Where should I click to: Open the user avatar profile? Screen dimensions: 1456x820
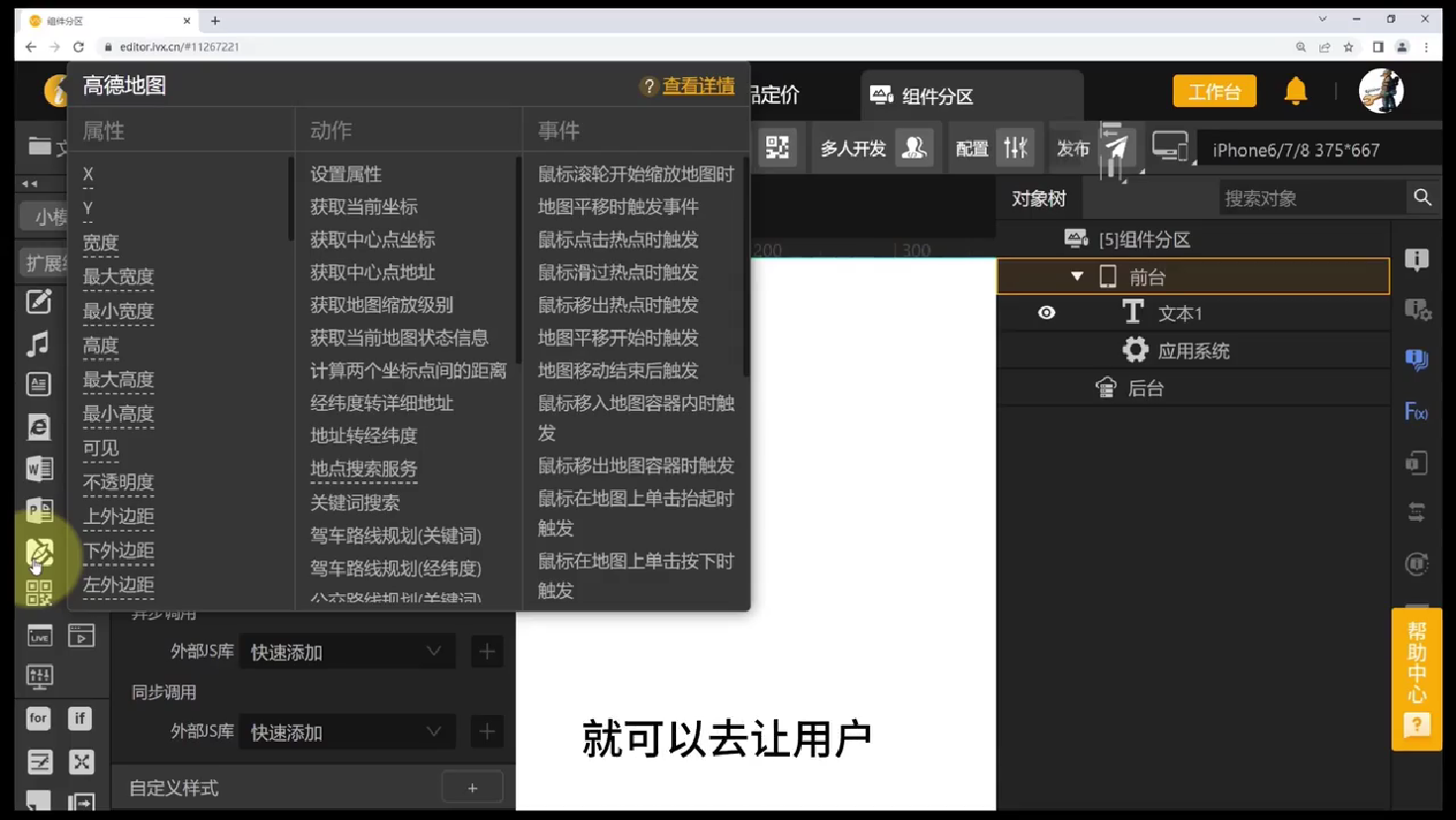coord(1381,91)
